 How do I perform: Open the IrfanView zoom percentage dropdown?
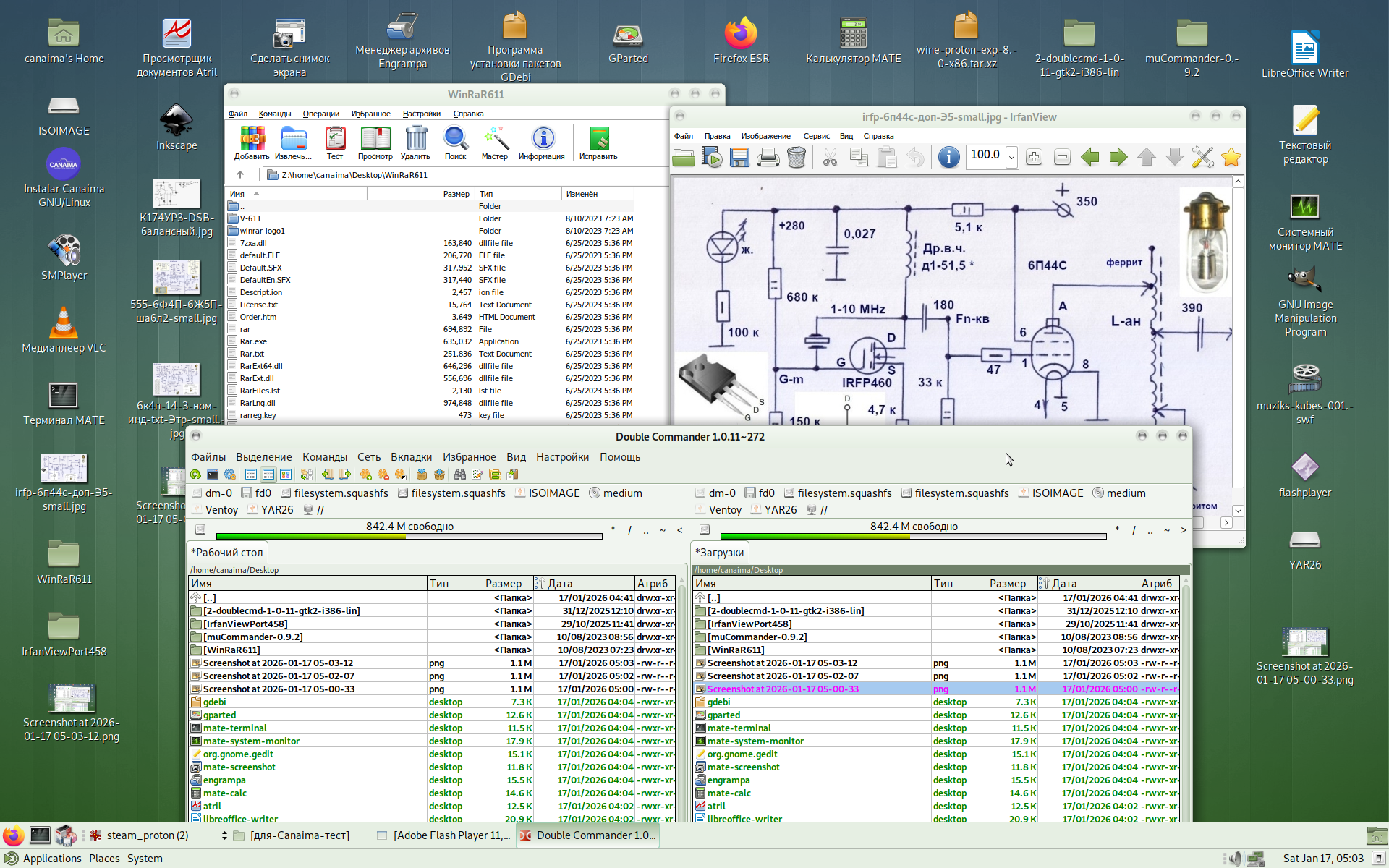[x=1011, y=157]
